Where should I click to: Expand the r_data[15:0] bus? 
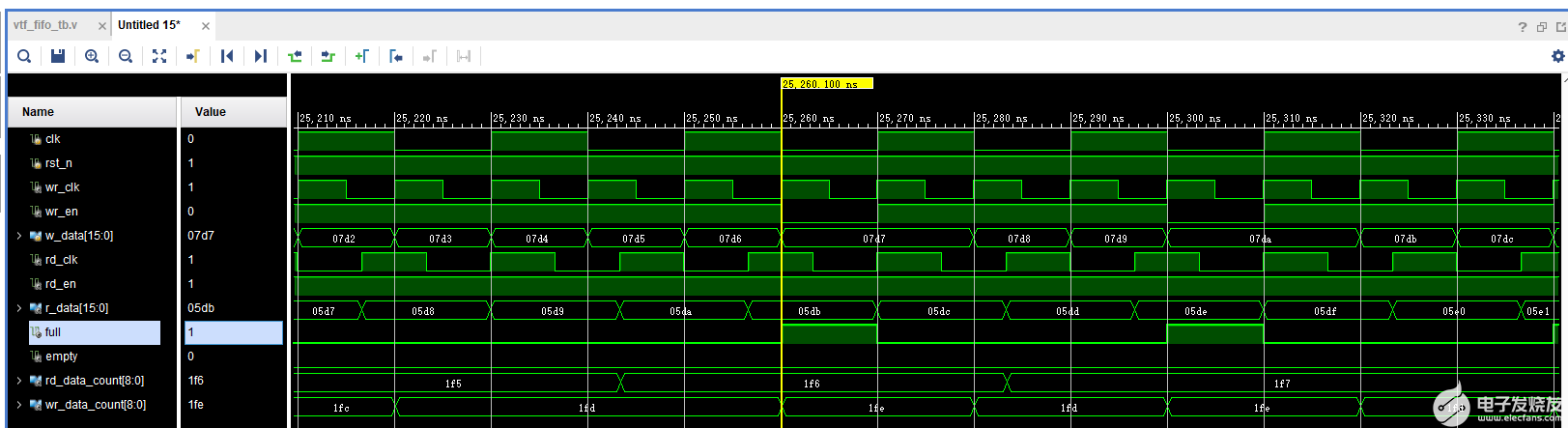pos(19,308)
